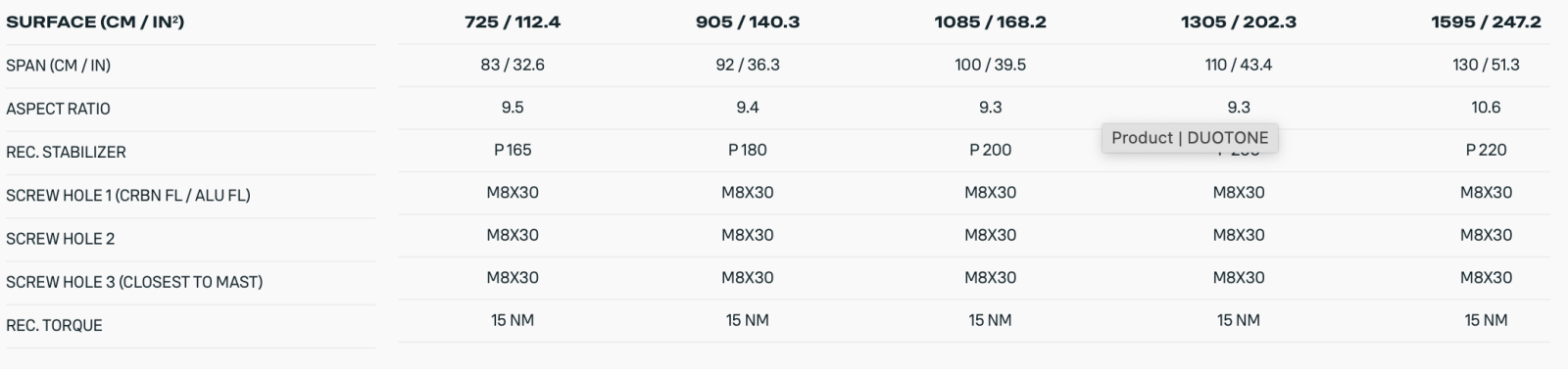Click the P 220 stabilizer value
Screen dimensions: 1568x369
1486,150
